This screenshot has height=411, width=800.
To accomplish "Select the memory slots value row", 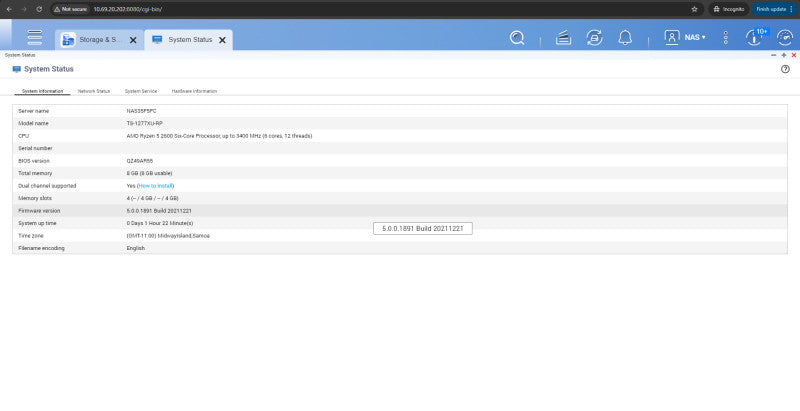I will 153,198.
